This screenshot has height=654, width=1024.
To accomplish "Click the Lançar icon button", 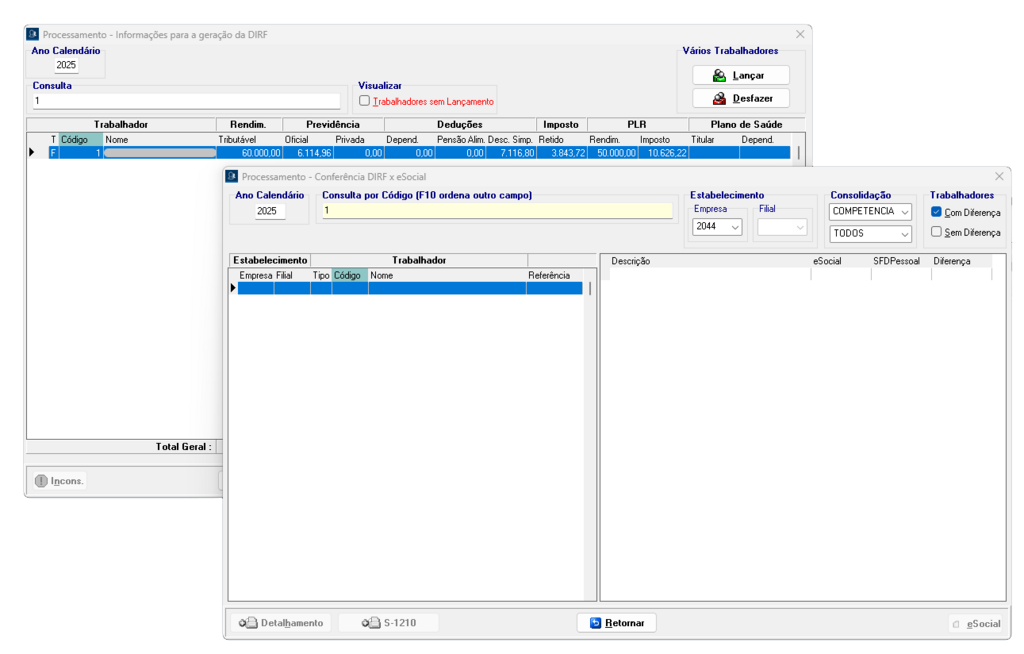I will [x=740, y=75].
